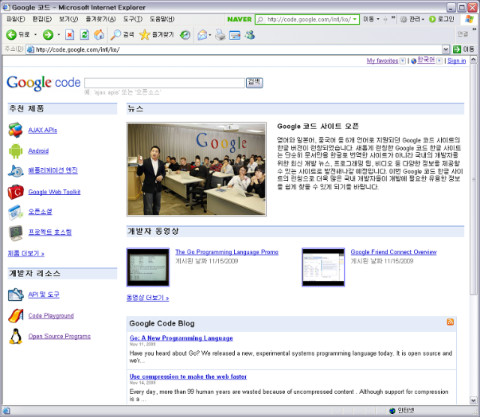Open the Favorites (즐겨찾기) menu
Viewport: 480px width, 417px height.
101,19
